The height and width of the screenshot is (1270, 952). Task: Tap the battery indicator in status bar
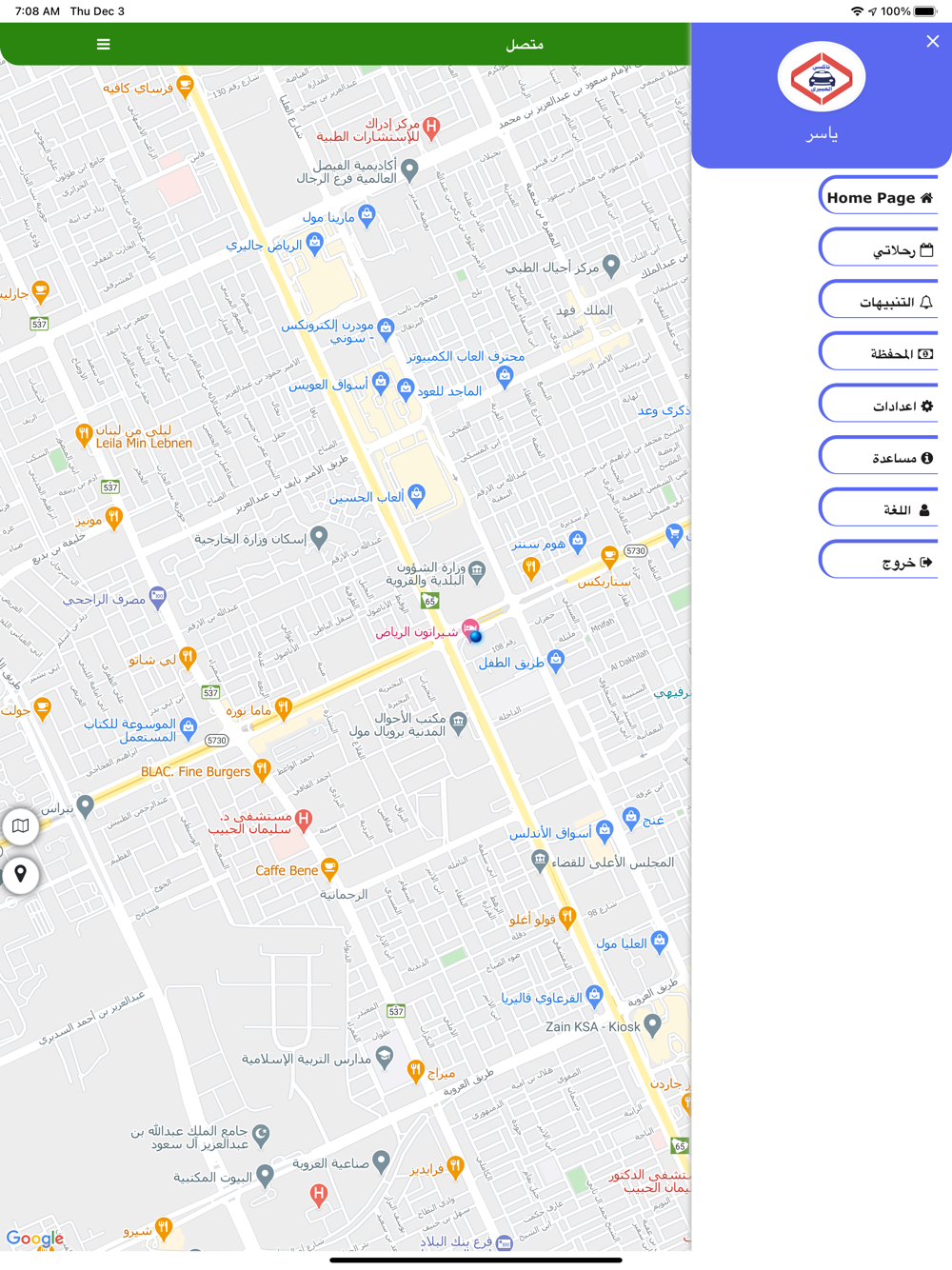(x=925, y=11)
